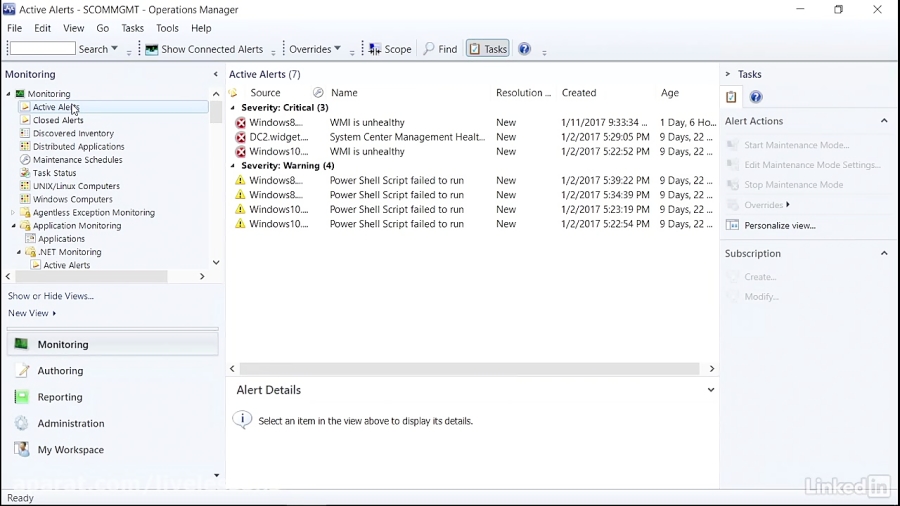
Task: Click the Find magnifier icon
Action: pos(429,49)
